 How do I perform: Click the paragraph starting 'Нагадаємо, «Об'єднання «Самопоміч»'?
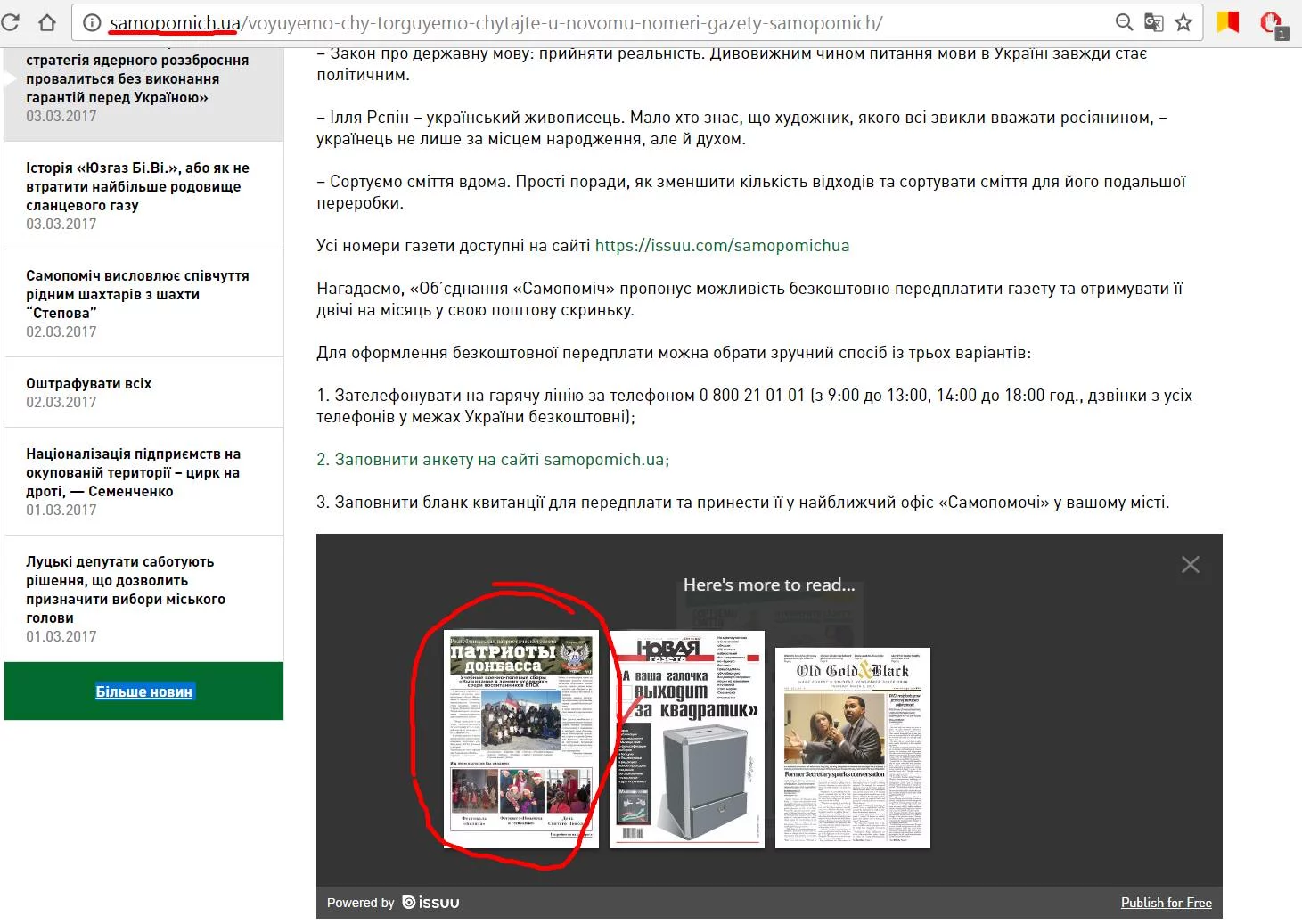(x=749, y=299)
